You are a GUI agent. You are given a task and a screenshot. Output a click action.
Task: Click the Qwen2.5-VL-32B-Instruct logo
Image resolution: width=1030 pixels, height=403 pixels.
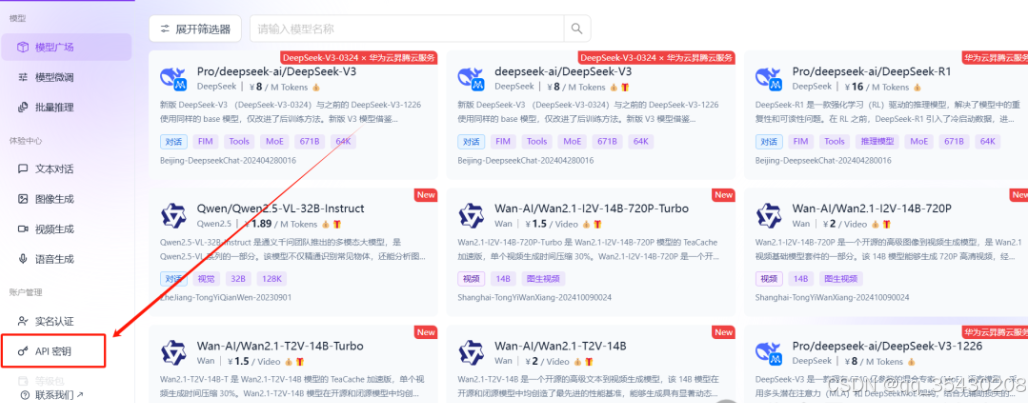[x=174, y=216]
